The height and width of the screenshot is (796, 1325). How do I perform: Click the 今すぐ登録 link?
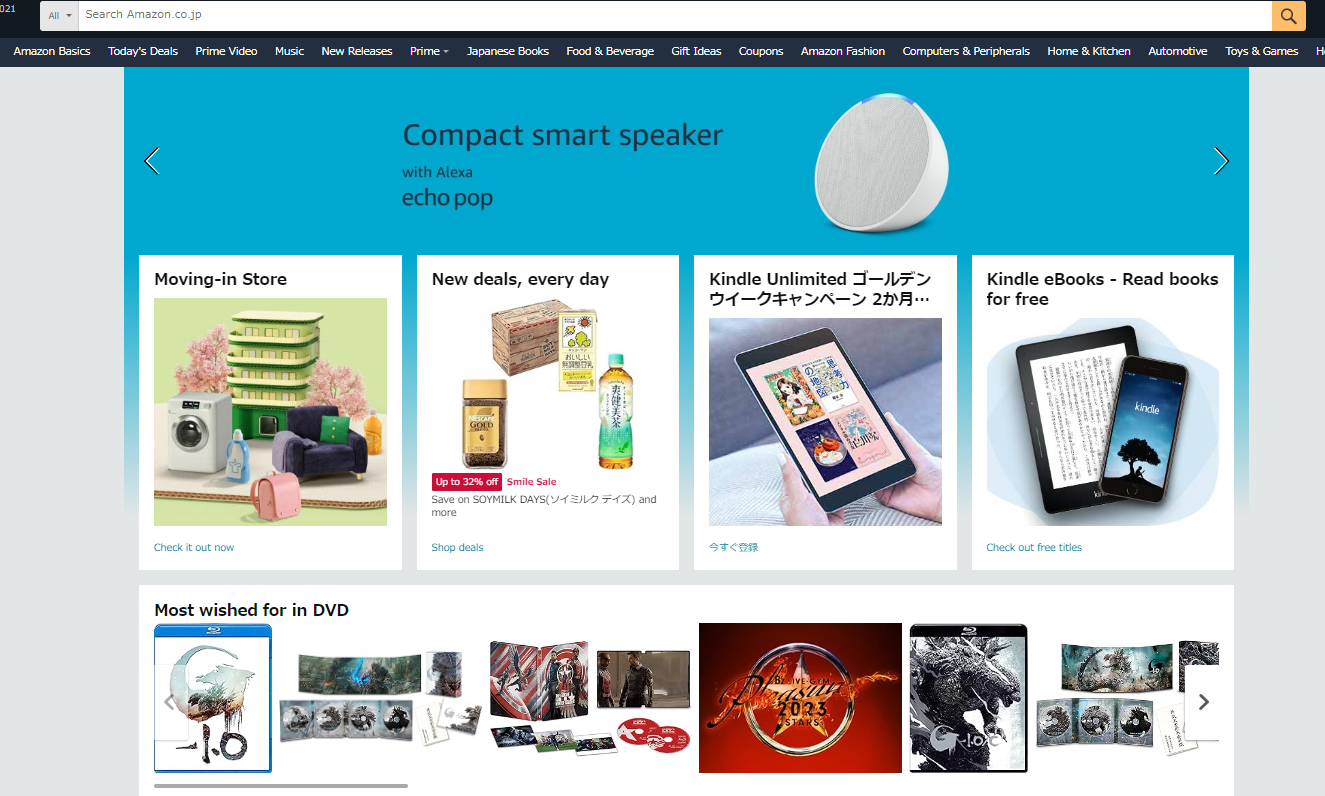point(734,547)
